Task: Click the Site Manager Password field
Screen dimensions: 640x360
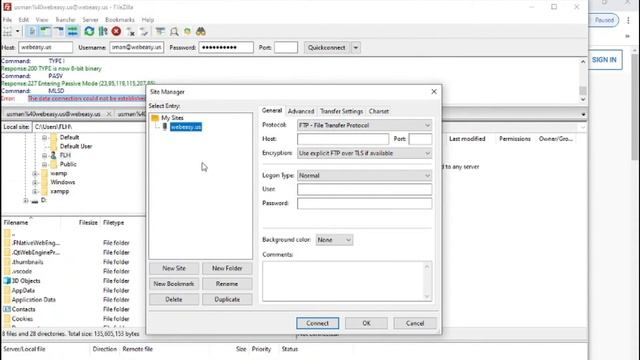Action: click(x=364, y=203)
